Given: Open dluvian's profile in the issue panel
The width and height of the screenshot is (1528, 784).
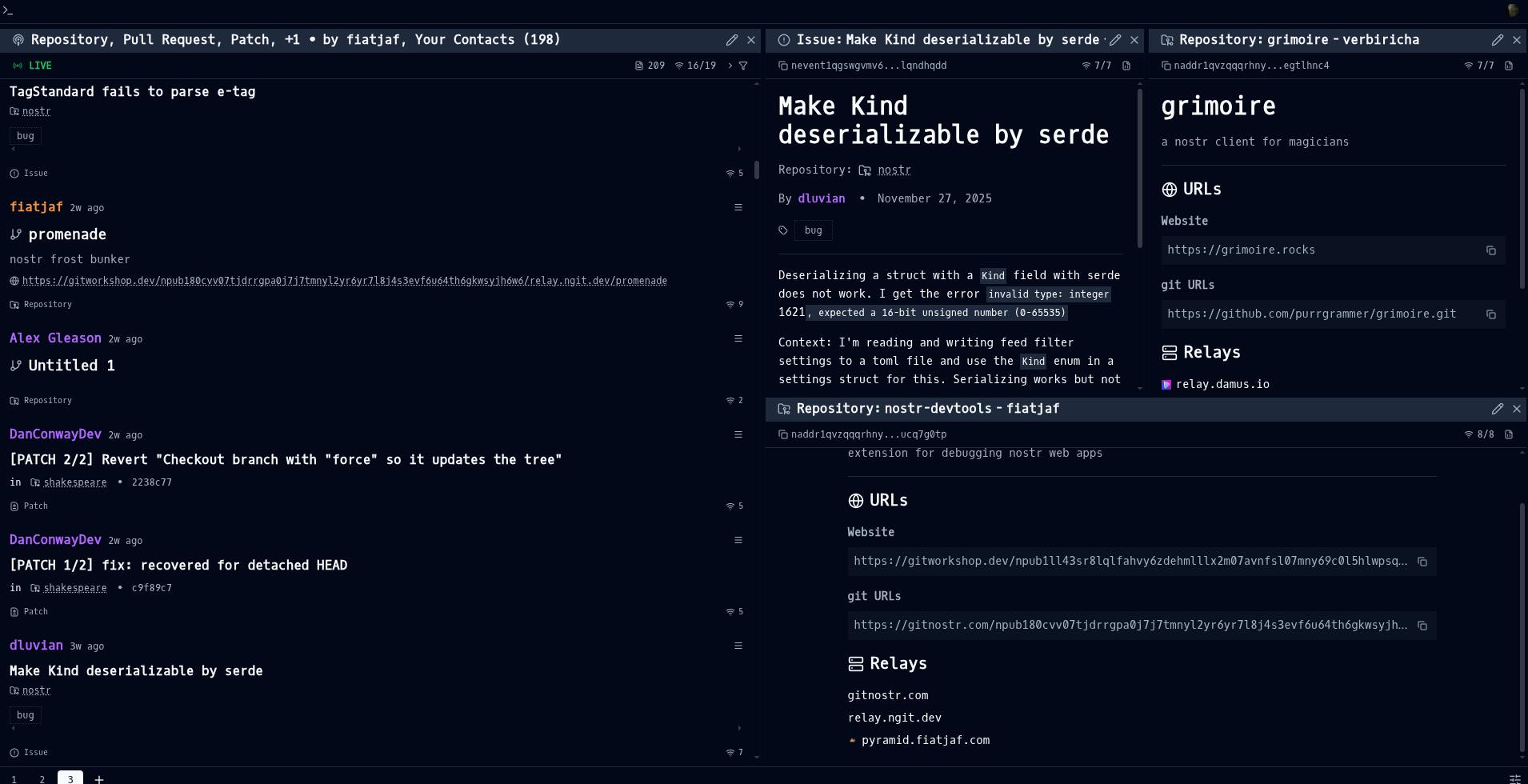Looking at the screenshot, I should pyautogui.click(x=821, y=198).
